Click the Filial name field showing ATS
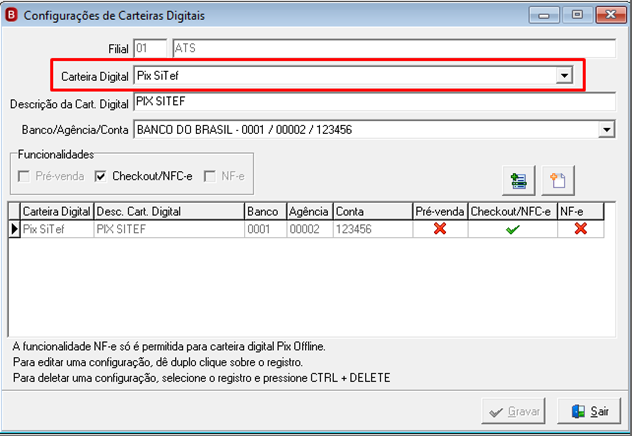 (394, 48)
